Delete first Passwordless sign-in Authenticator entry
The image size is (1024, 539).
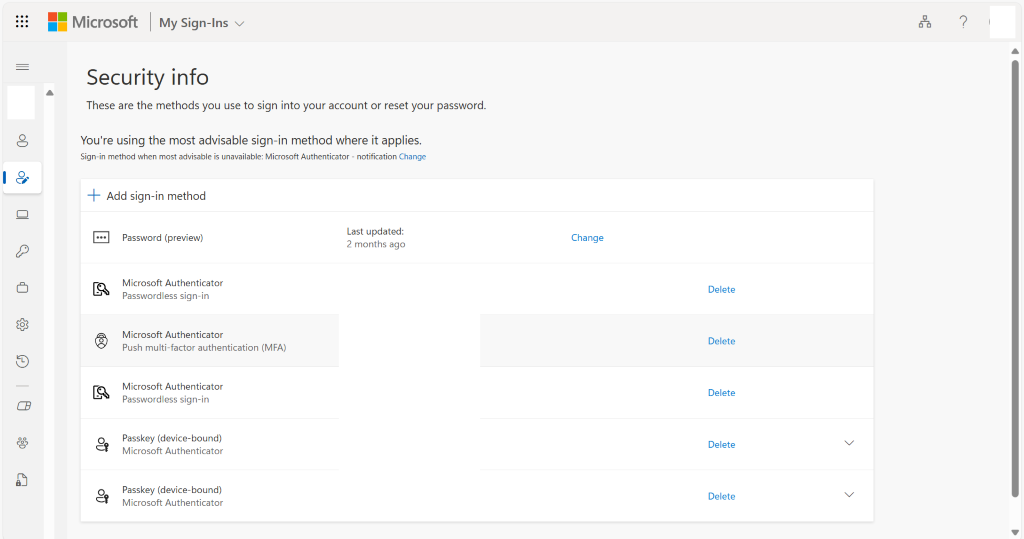tap(721, 289)
